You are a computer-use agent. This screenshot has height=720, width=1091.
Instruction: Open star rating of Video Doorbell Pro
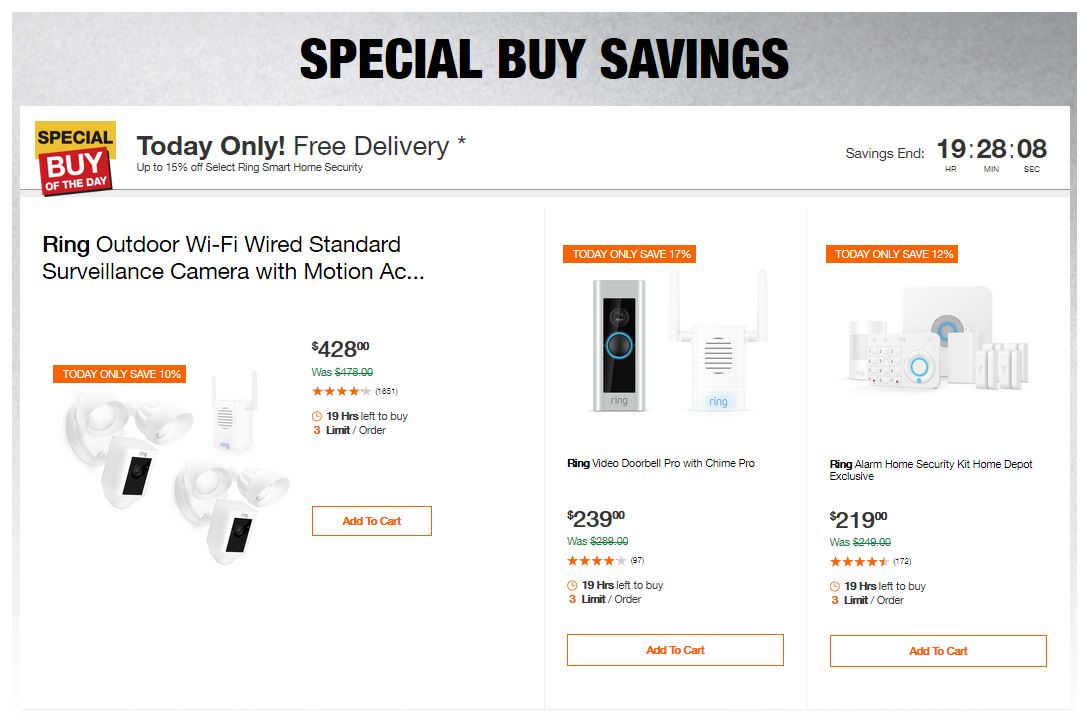point(597,560)
